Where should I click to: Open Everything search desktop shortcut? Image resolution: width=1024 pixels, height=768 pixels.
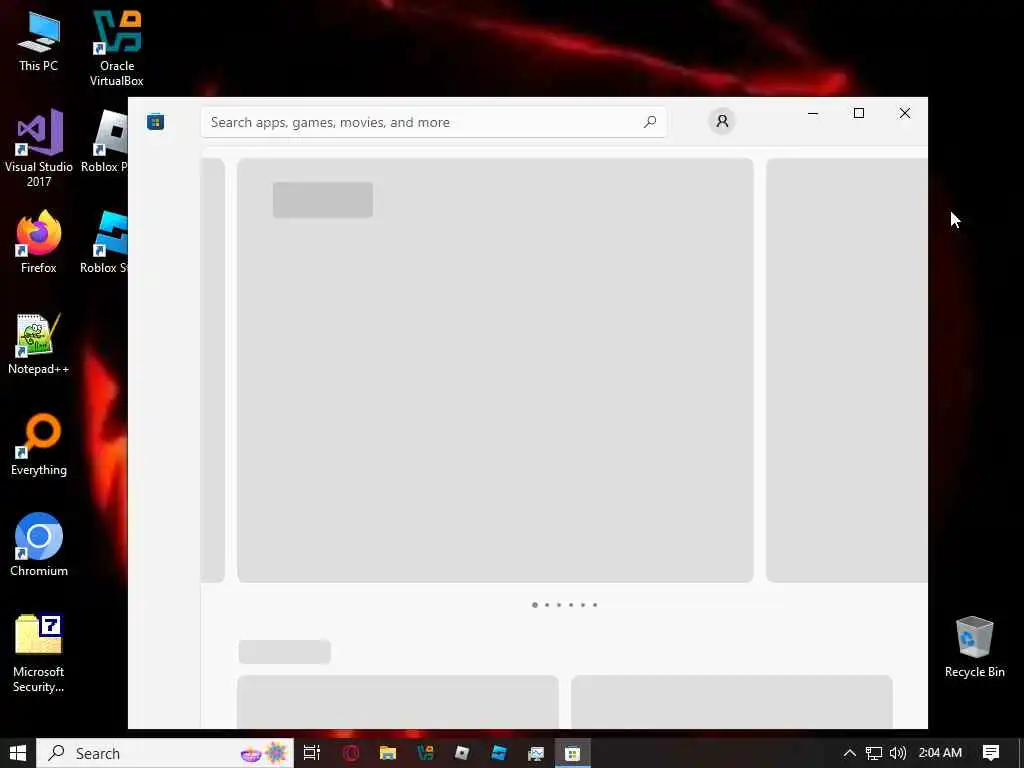[x=39, y=445]
